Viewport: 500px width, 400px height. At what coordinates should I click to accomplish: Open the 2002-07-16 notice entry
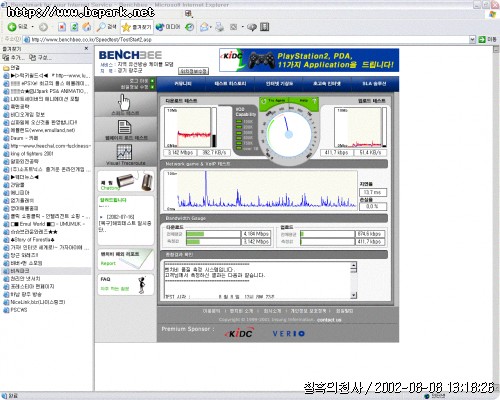click(125, 223)
